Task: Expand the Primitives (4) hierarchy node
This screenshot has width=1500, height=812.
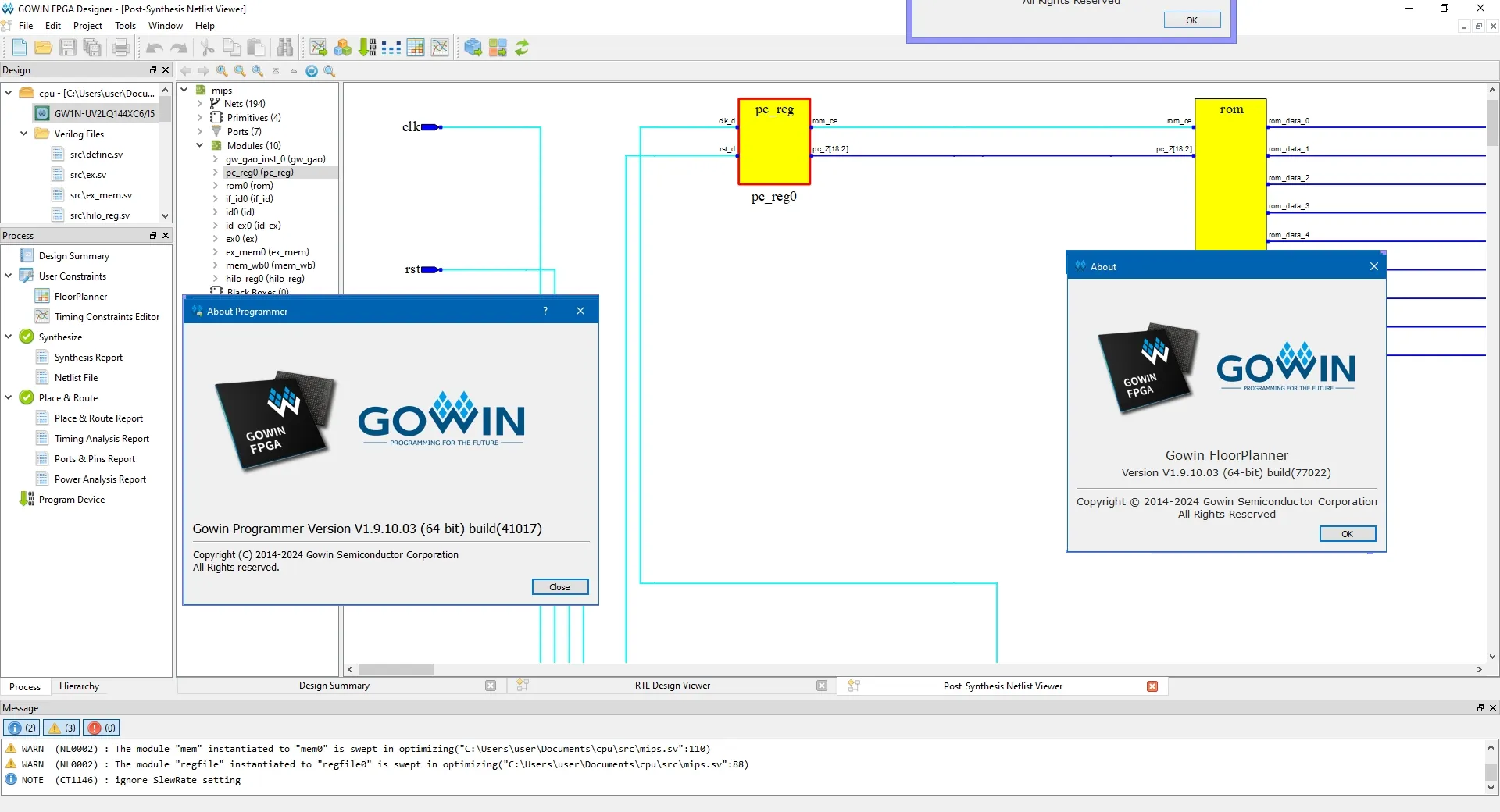Action: click(x=200, y=117)
